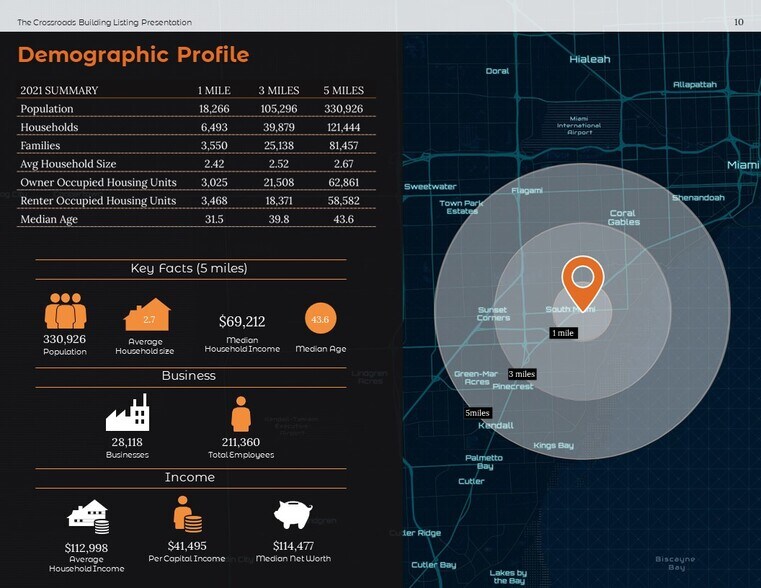Click the Coral Gables map label

click(623, 217)
